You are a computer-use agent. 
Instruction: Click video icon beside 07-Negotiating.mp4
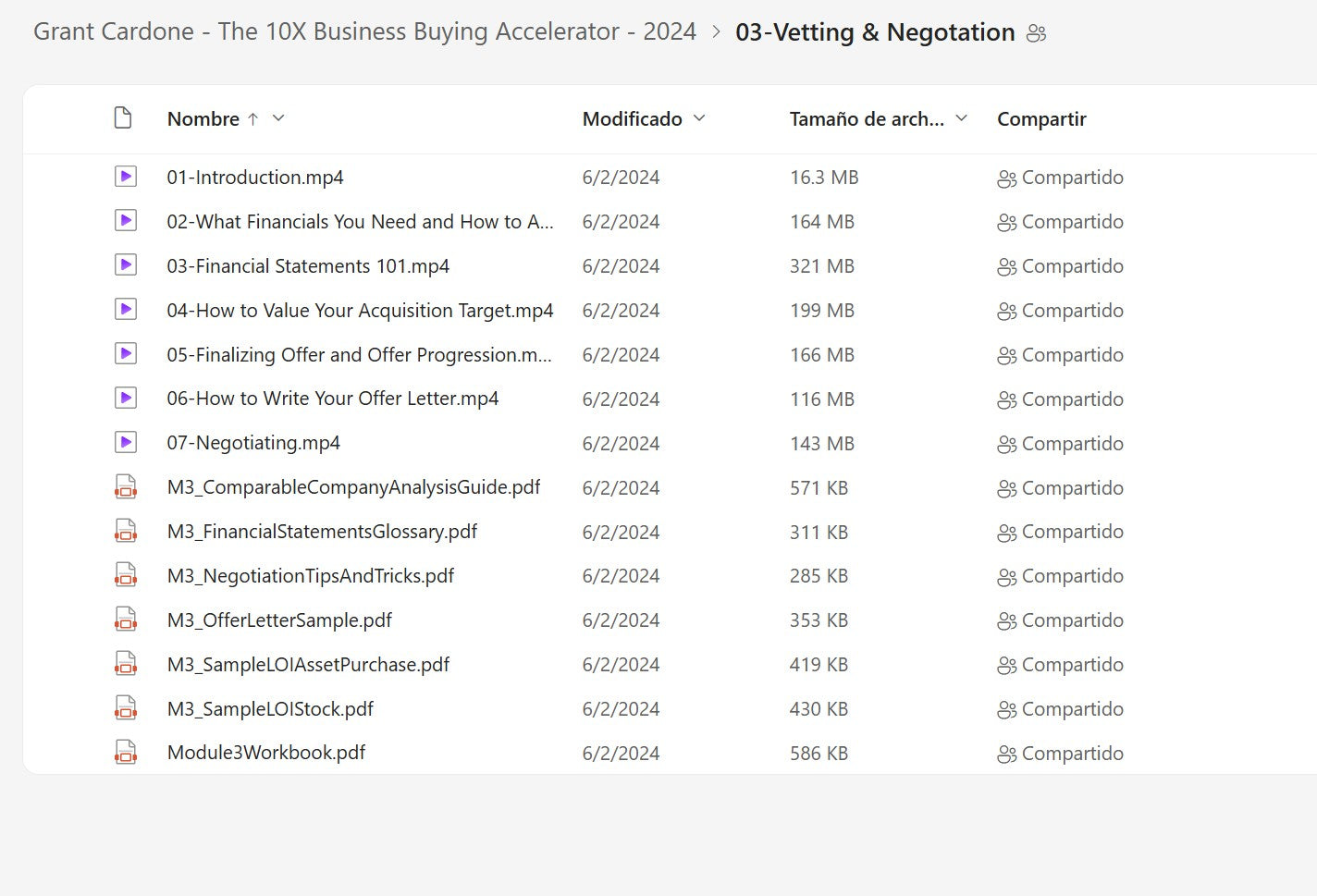click(126, 443)
